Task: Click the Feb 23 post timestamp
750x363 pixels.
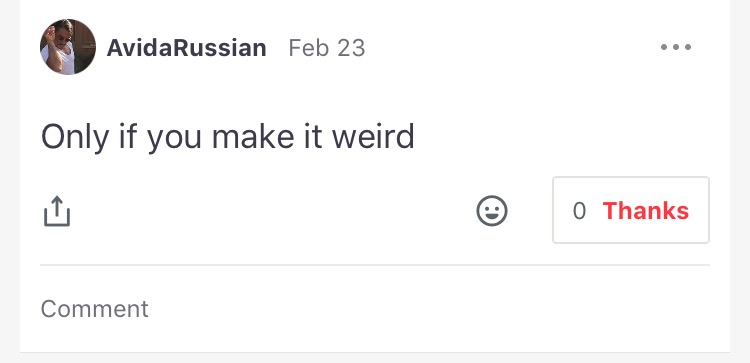Action: click(x=327, y=48)
